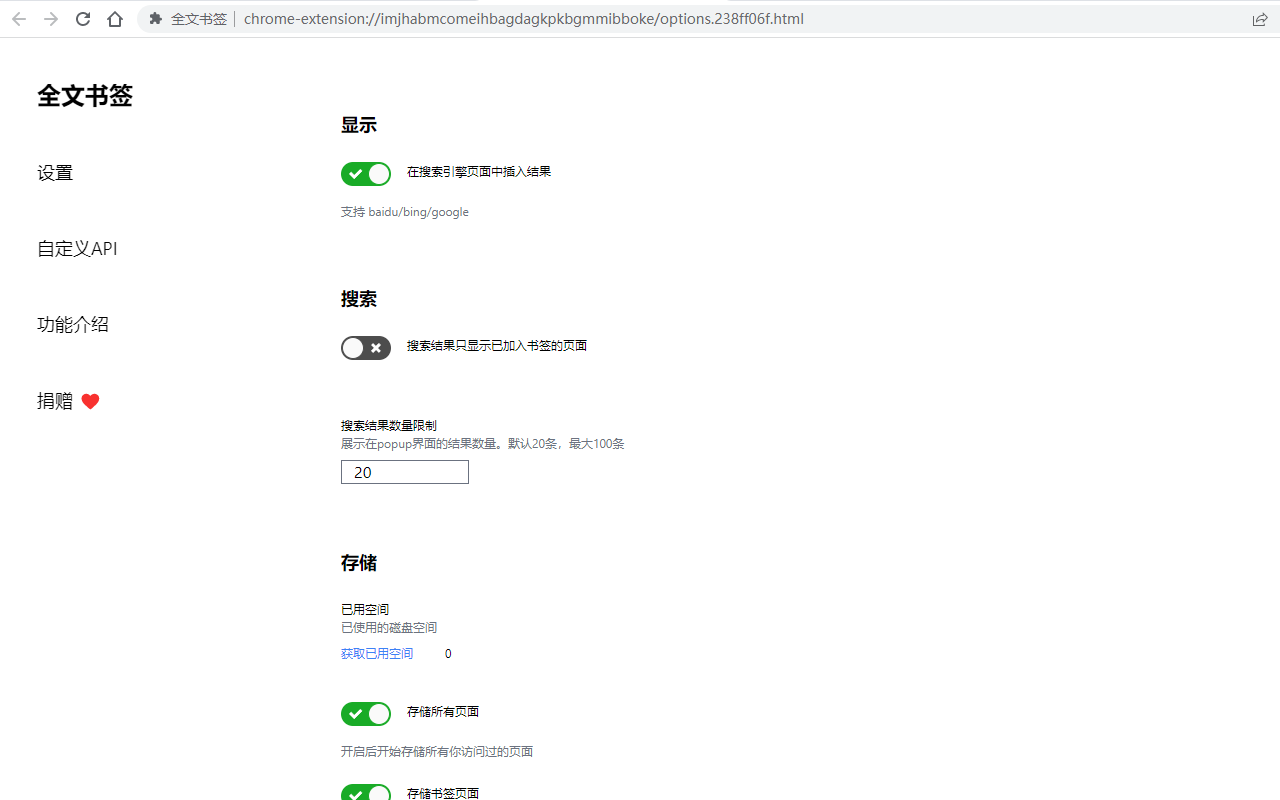This screenshot has height=800, width=1280.
Task: Click the text 支持 baidu/bing/google
Action: (405, 212)
